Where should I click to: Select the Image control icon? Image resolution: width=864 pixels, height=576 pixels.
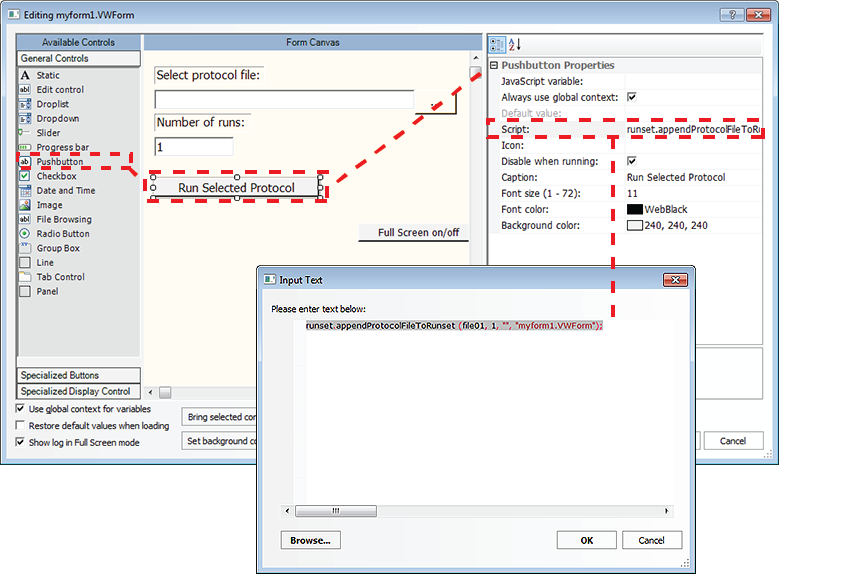click(x=26, y=205)
